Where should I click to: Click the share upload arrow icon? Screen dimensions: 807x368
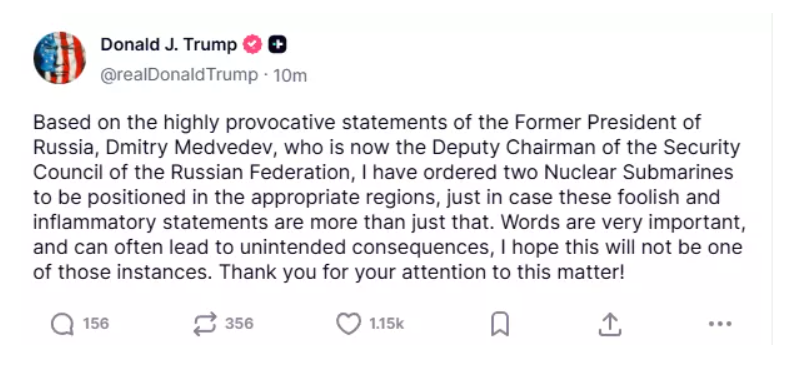click(610, 324)
